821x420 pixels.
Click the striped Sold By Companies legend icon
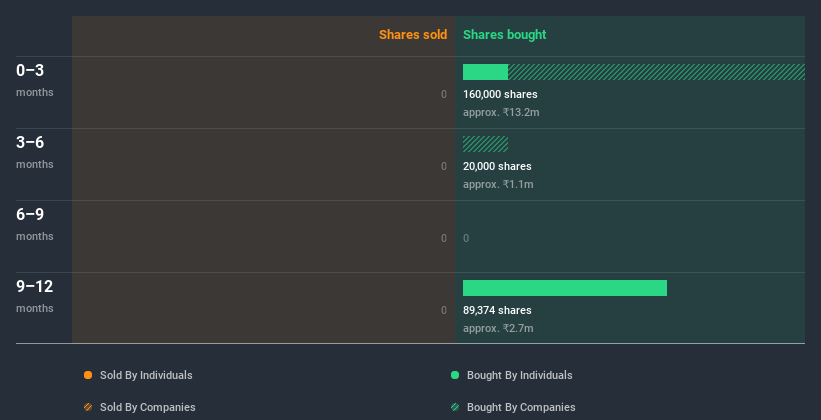[x=88, y=407]
